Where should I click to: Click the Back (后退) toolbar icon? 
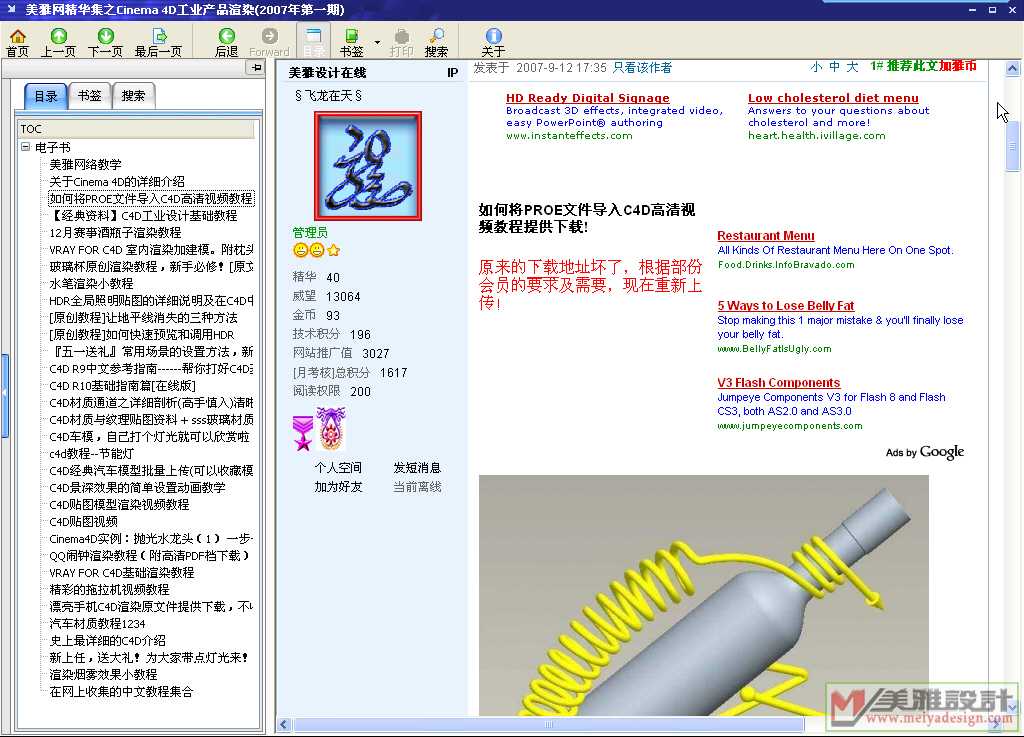pyautogui.click(x=227, y=42)
